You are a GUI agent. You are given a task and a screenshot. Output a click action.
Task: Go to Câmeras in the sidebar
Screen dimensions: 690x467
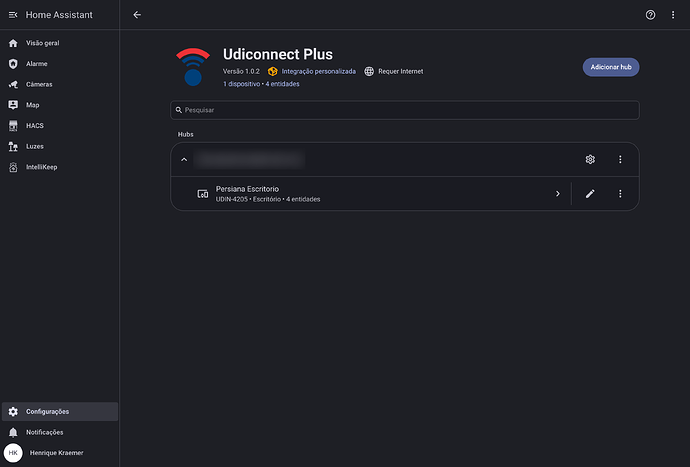(59, 85)
